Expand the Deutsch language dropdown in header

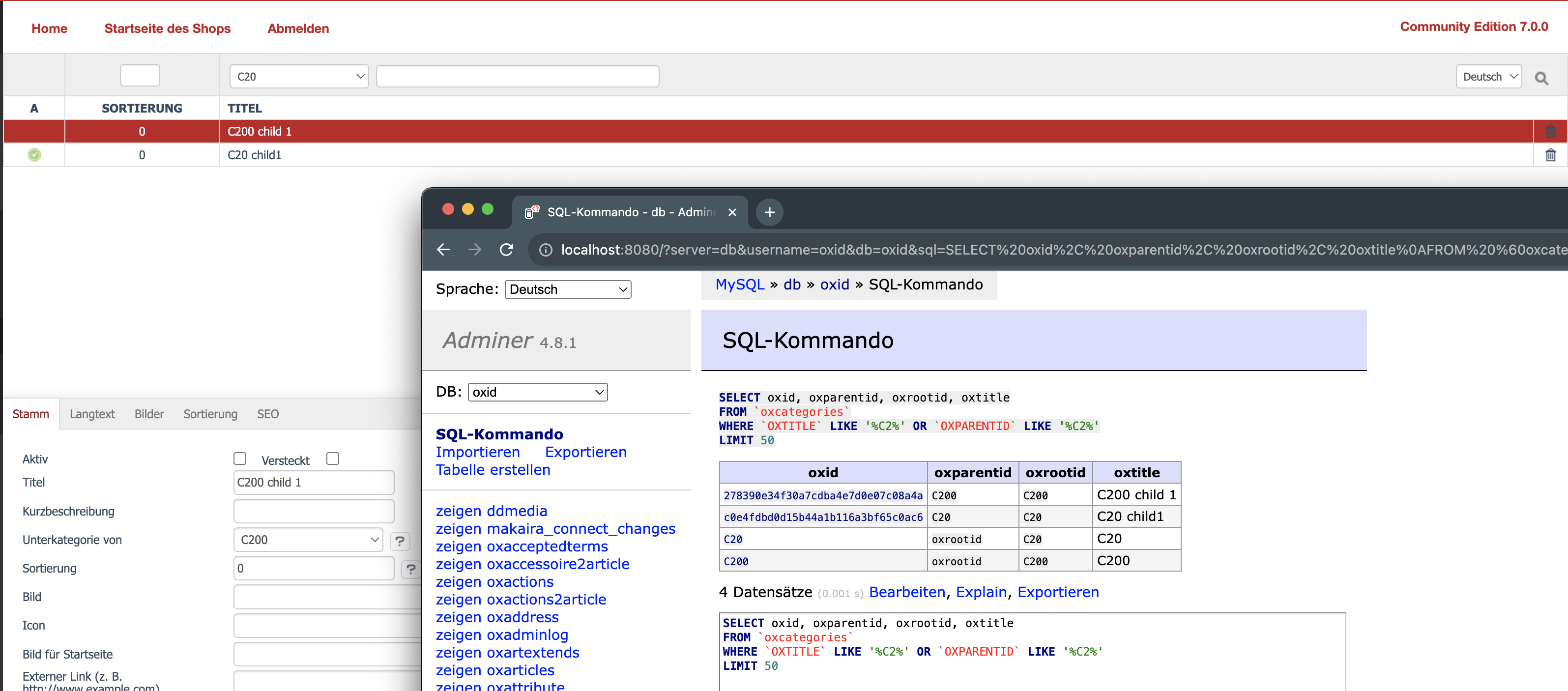pos(1488,77)
